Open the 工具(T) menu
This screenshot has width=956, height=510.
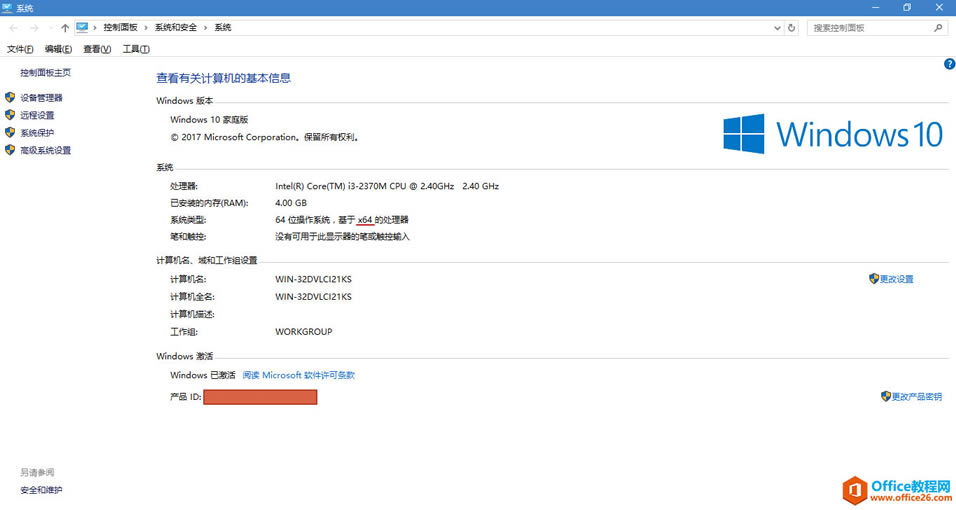[136, 49]
